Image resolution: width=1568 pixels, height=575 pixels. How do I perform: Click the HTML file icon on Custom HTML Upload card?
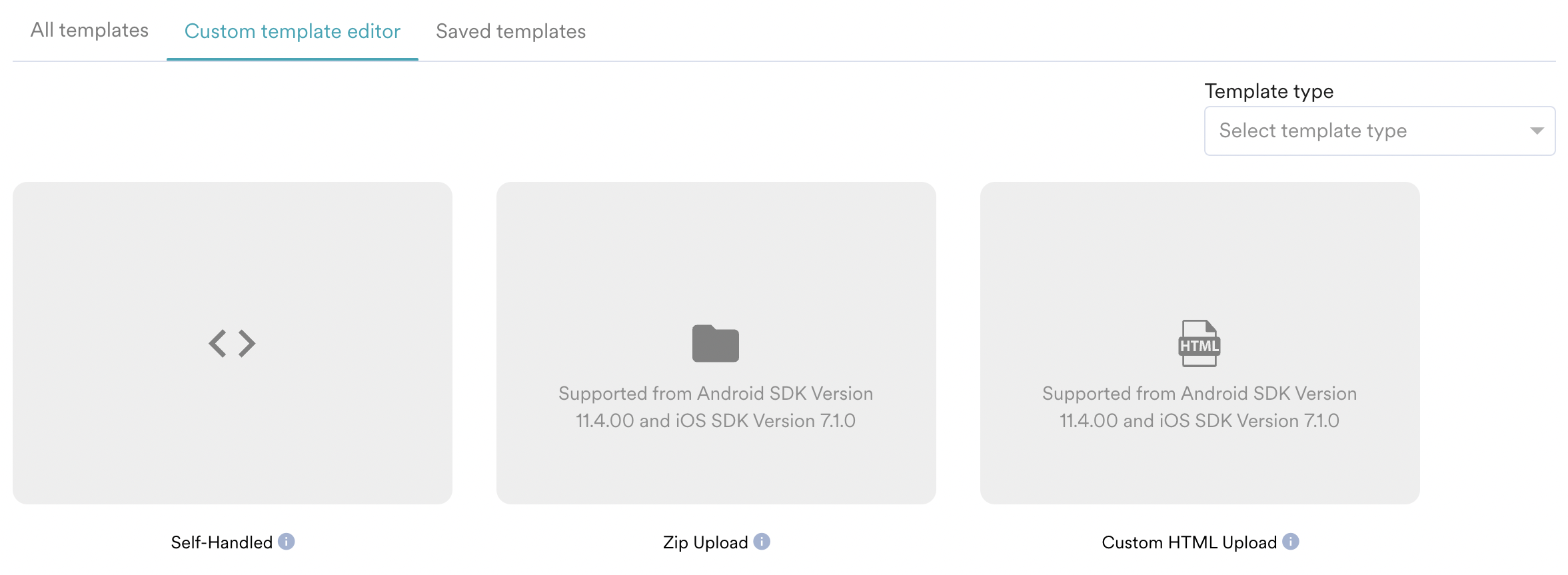(1199, 342)
